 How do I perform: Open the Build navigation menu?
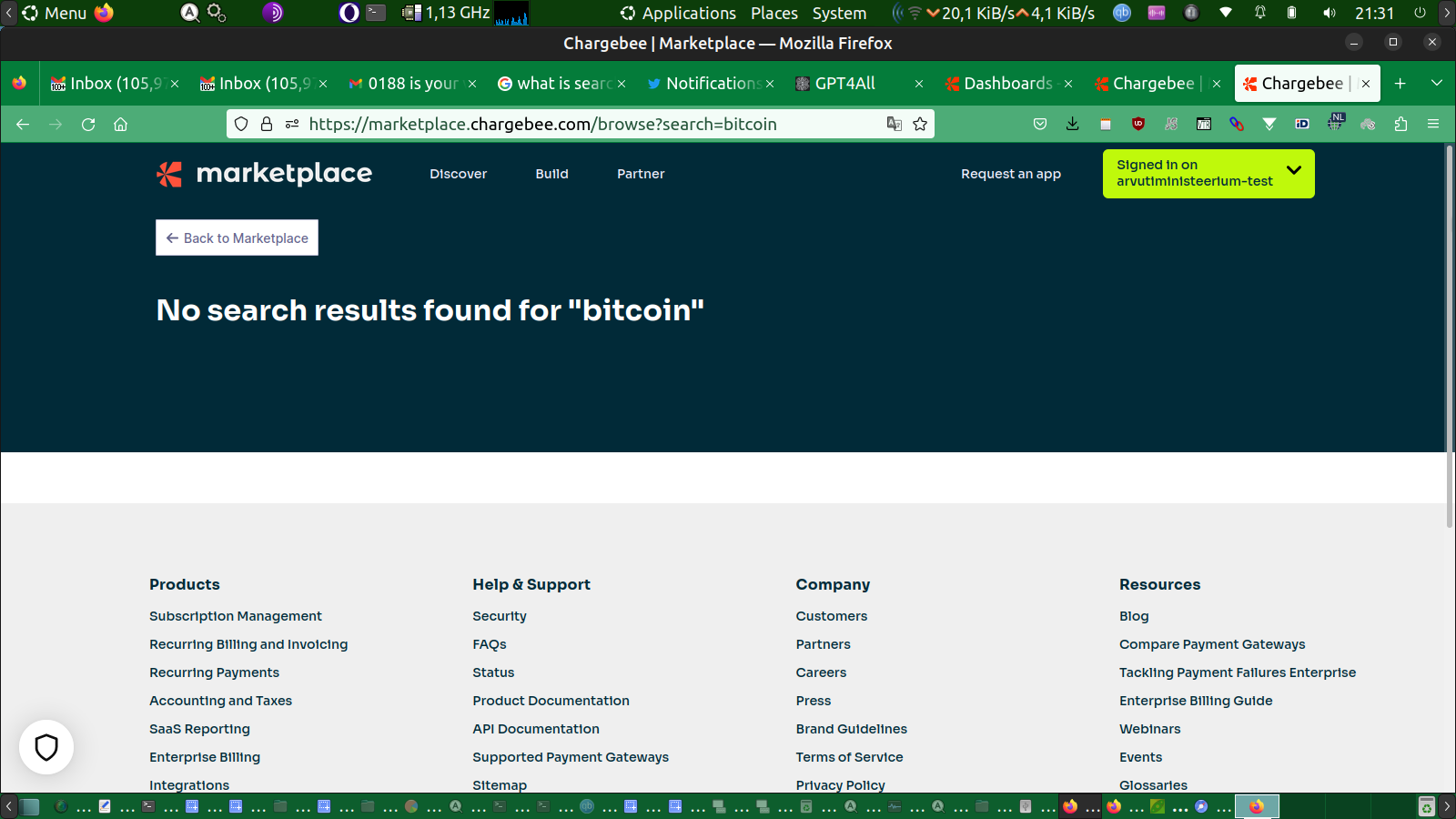click(552, 174)
